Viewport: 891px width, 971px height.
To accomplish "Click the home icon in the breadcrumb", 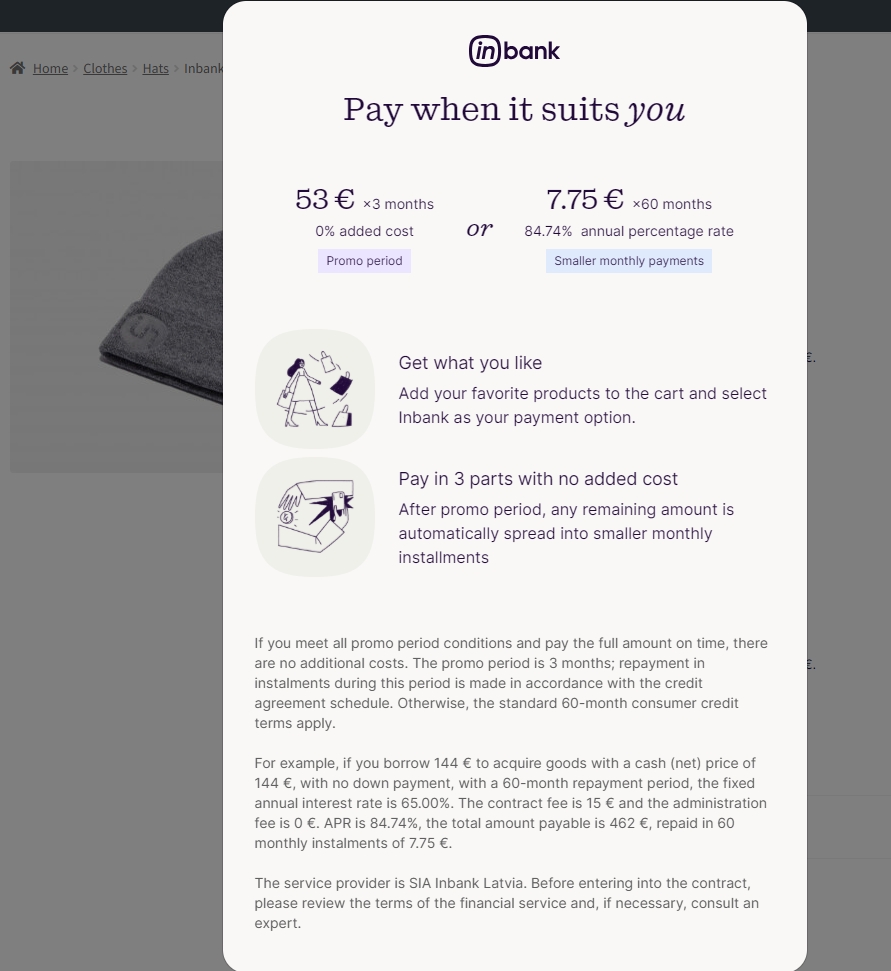I will [x=17, y=68].
